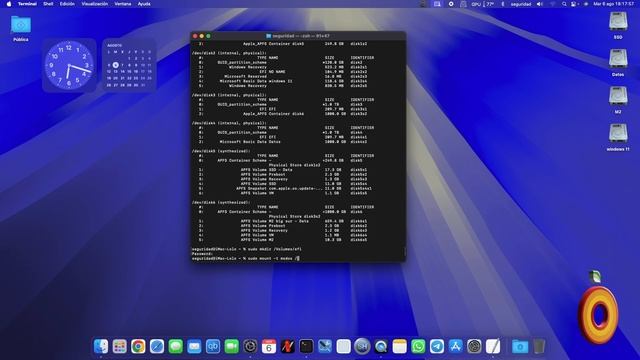Open Mail app in the Dock

point(194,347)
